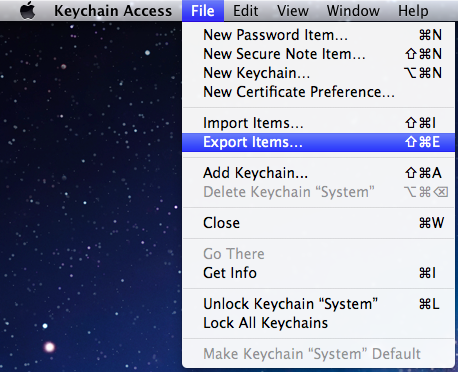Open the Help menu

pyautogui.click(x=413, y=11)
